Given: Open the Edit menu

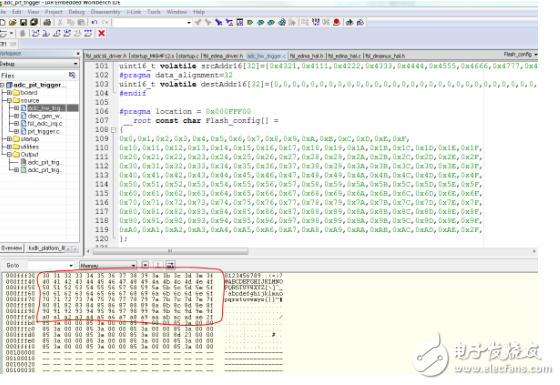Looking at the screenshot, I should pos(16,12).
